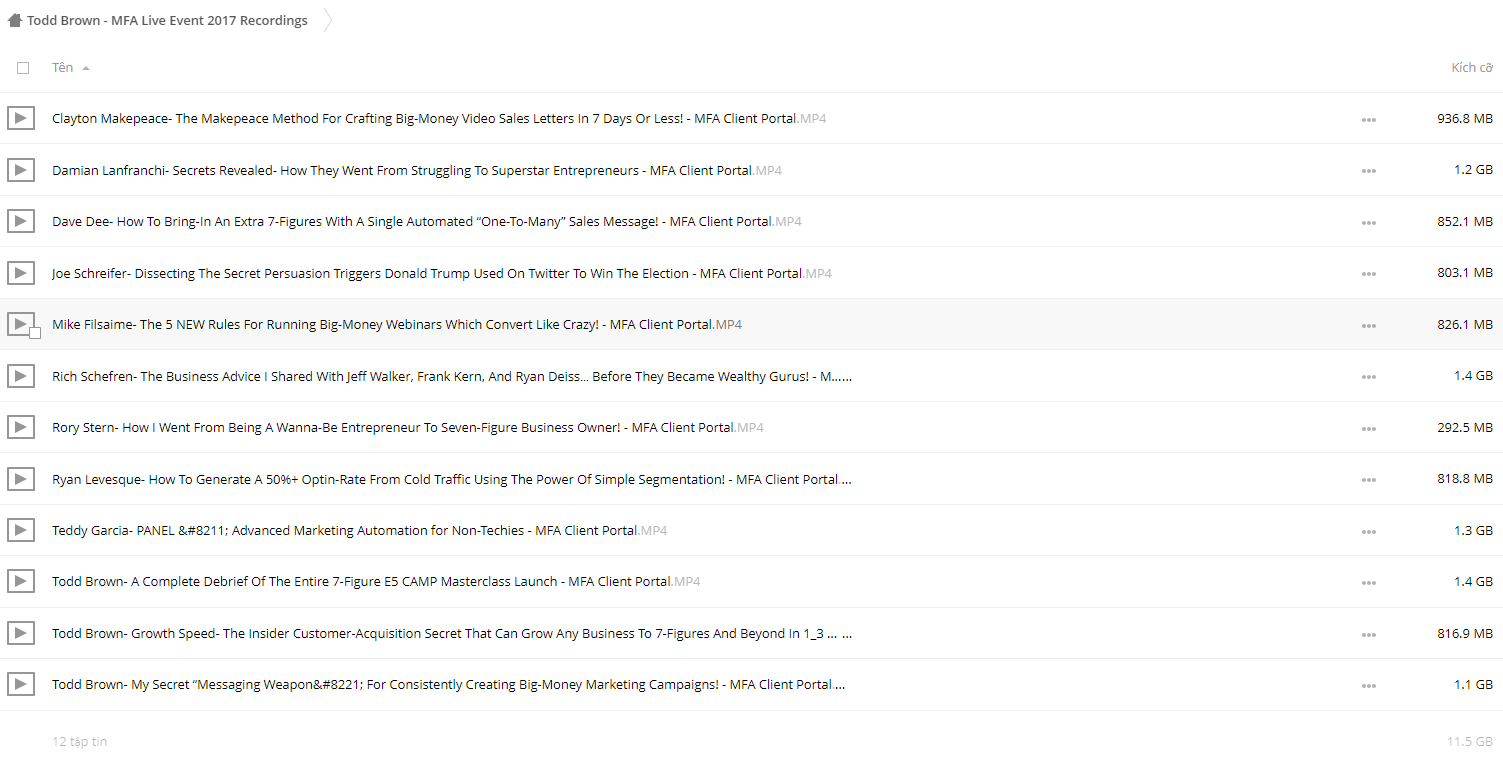This screenshot has width=1503, height=778.
Task: Open more options for Teddy Garcia file
Action: click(1368, 532)
